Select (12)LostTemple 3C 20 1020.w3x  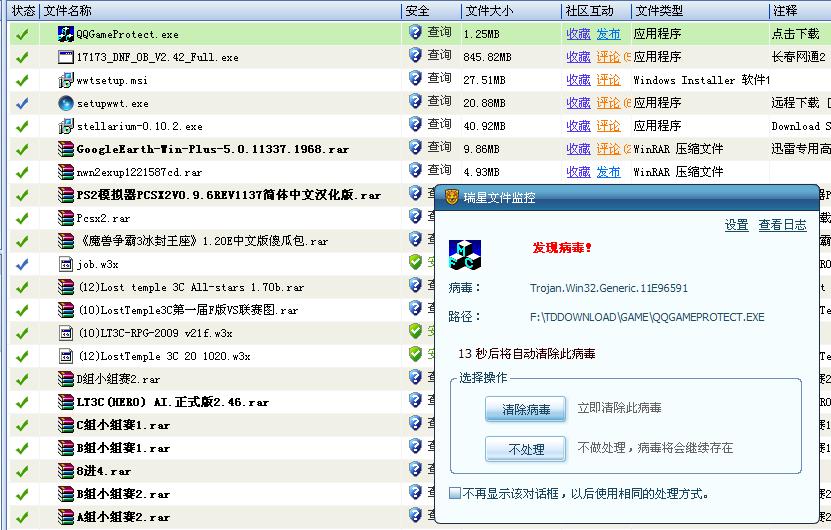point(164,356)
